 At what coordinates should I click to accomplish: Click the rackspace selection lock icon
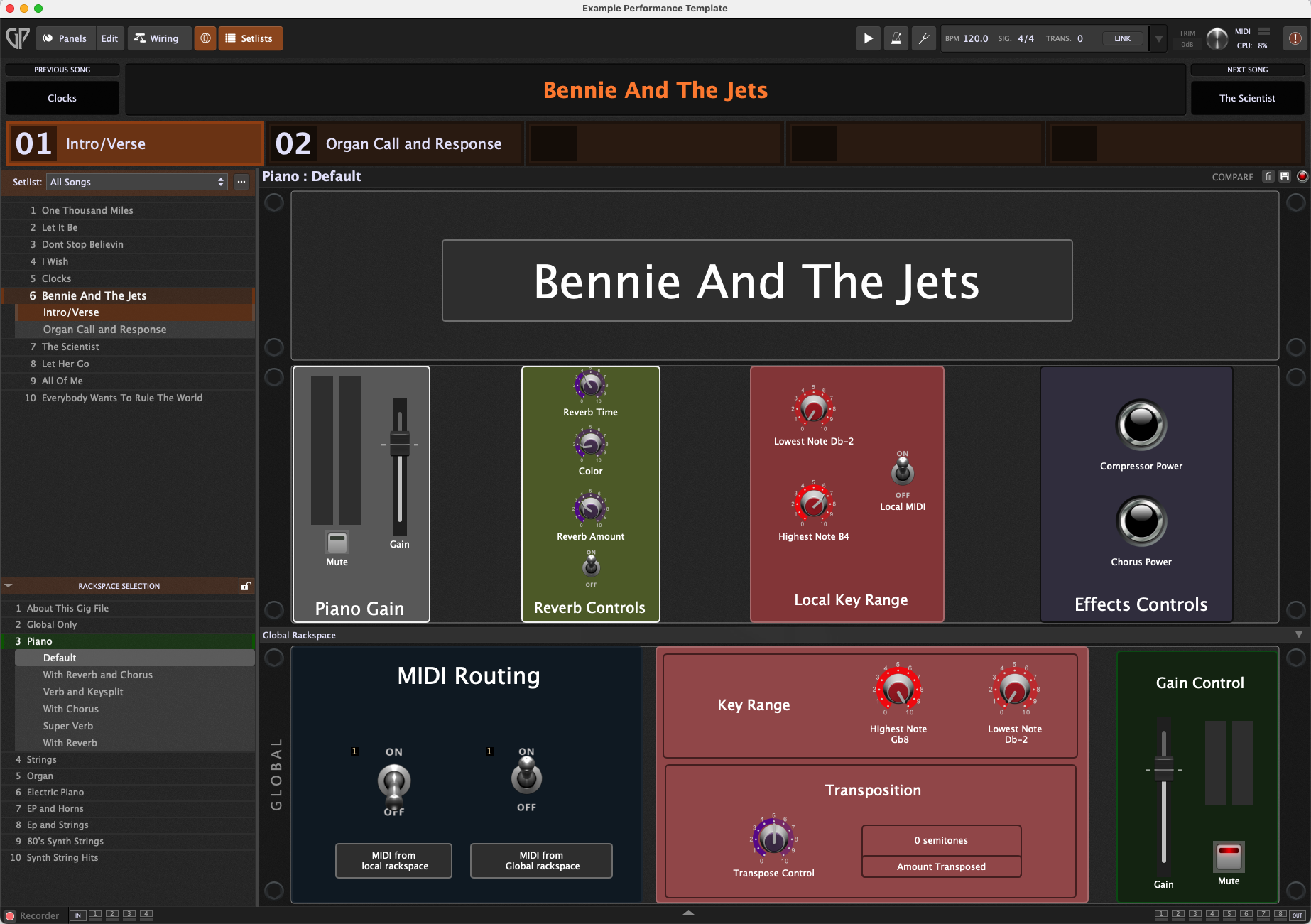pos(246,586)
